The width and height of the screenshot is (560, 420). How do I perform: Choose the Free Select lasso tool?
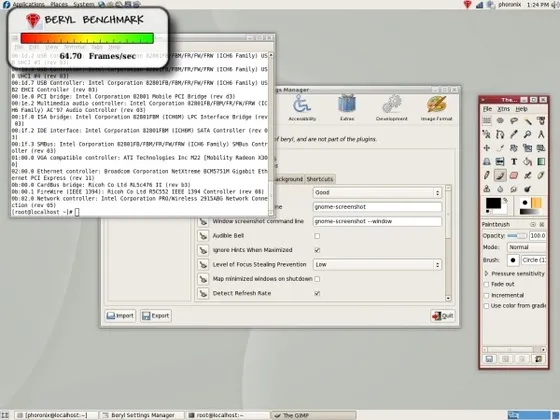pyautogui.click(x=514, y=121)
